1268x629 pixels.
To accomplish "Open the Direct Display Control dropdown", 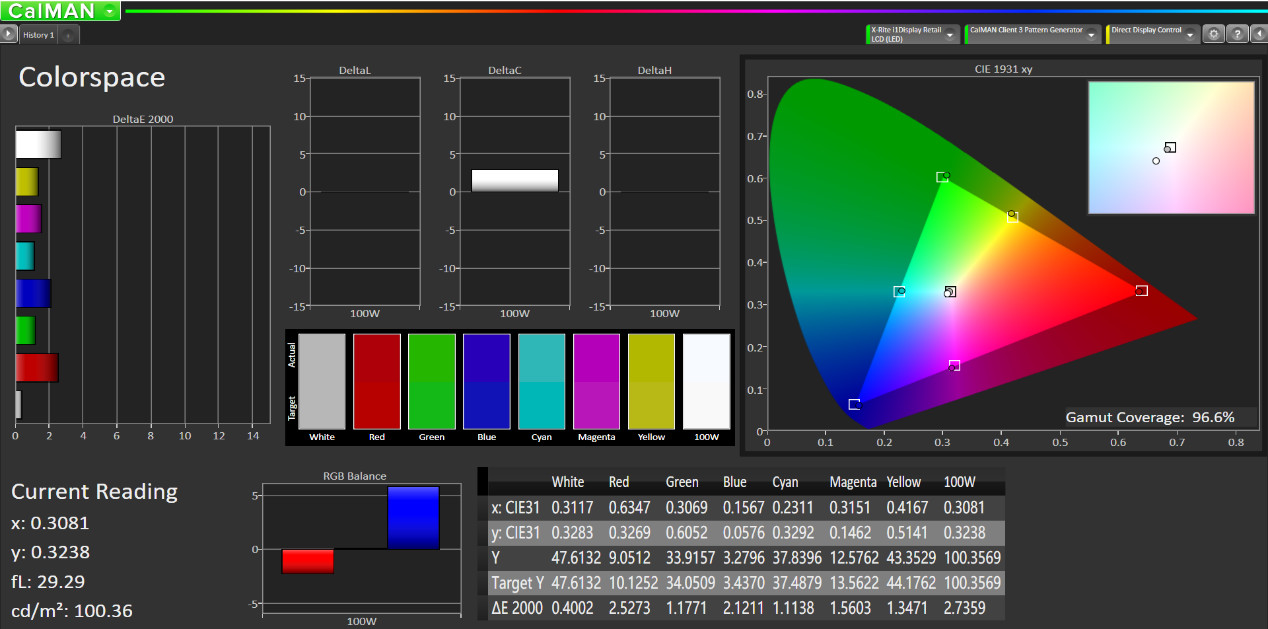I will click(1190, 34).
